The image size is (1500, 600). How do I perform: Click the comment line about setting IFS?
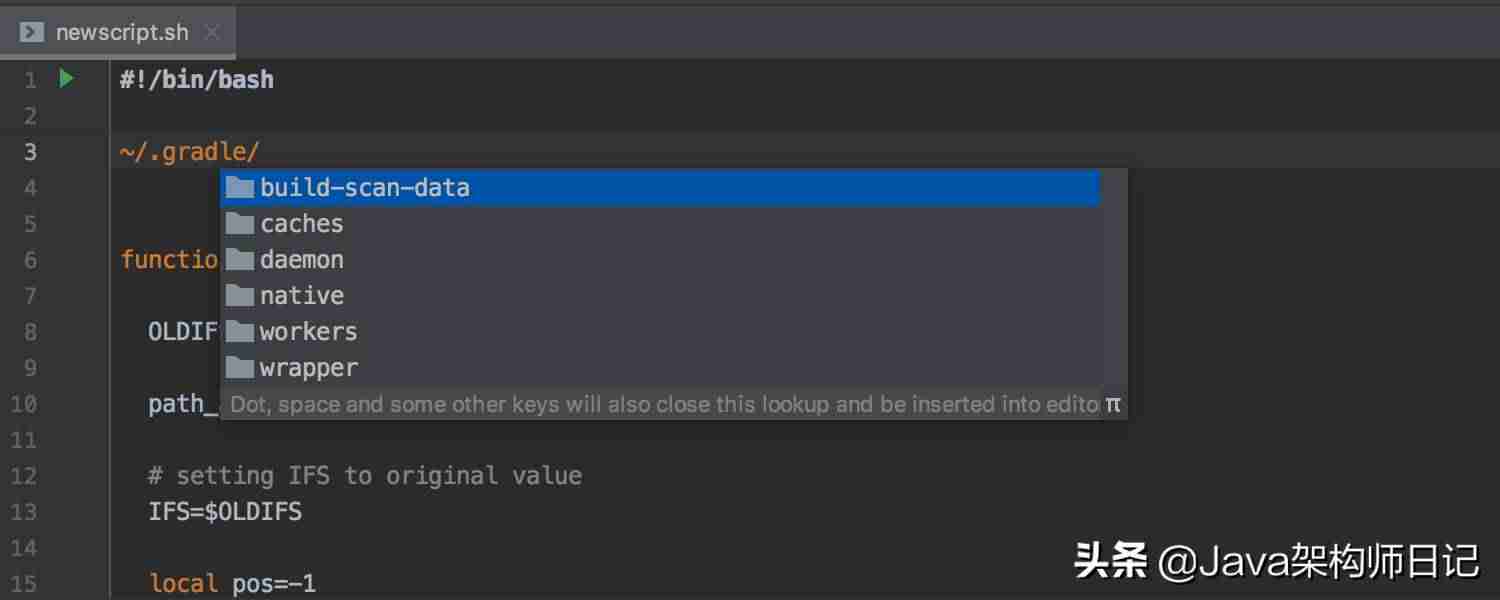coord(365,476)
